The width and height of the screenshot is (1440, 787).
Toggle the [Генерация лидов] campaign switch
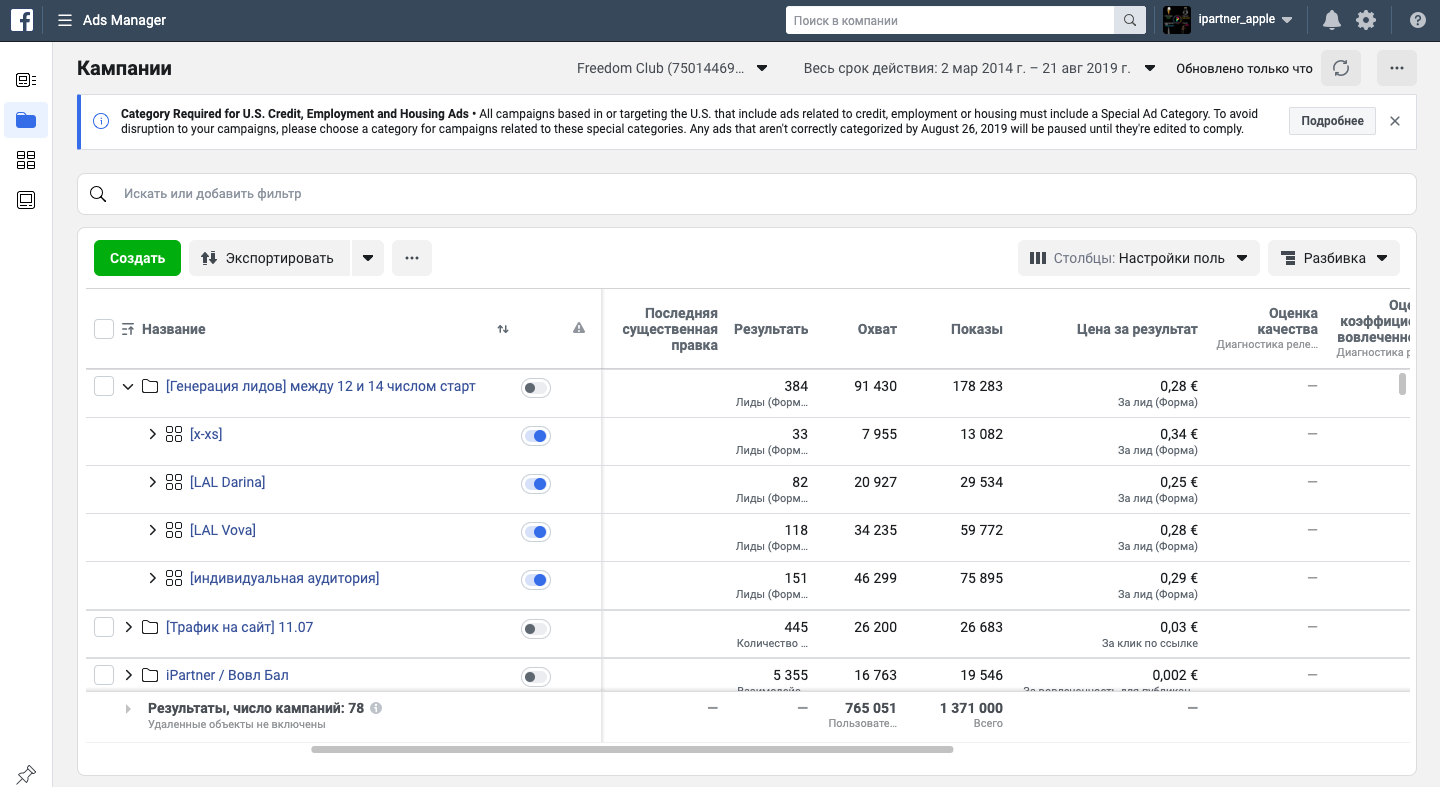(536, 388)
